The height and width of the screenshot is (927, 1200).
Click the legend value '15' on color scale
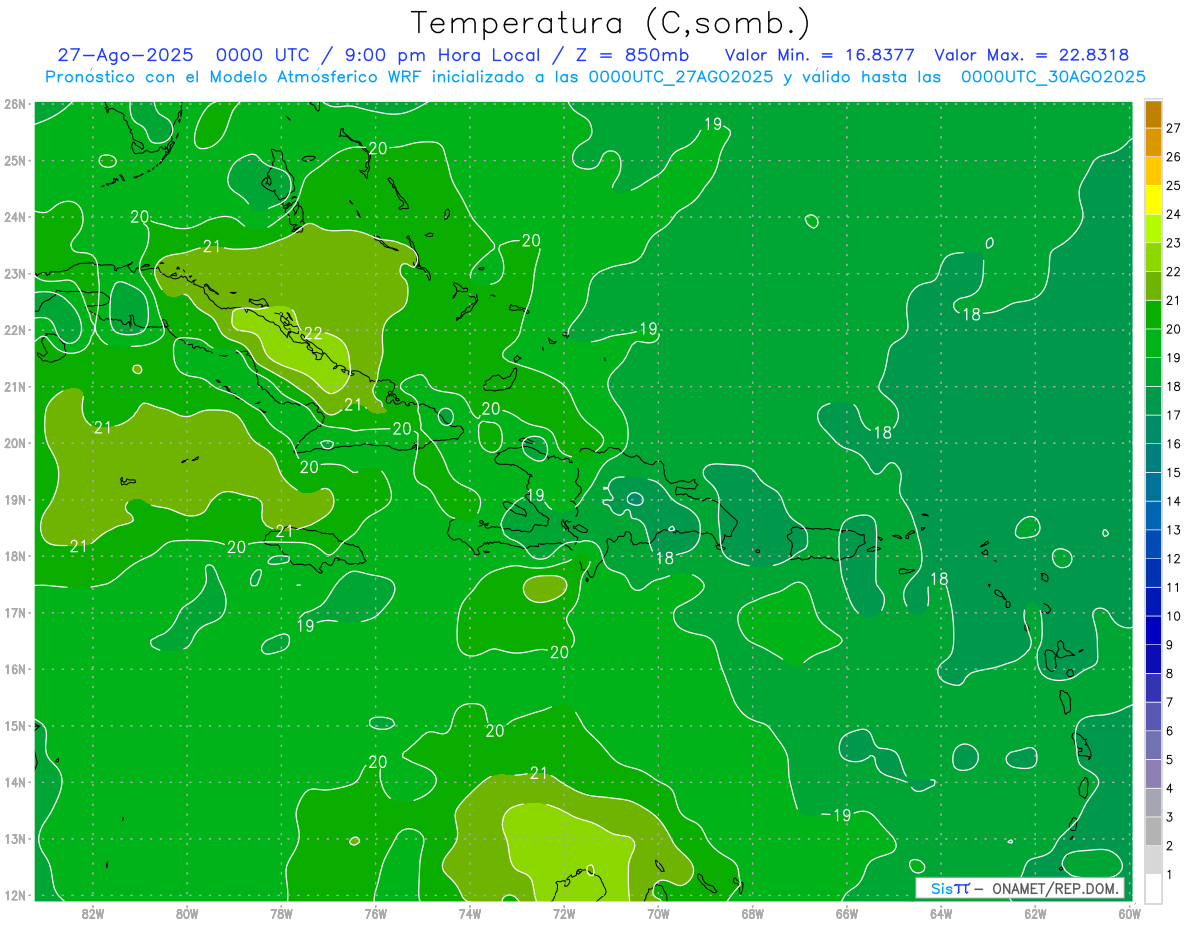1173,472
